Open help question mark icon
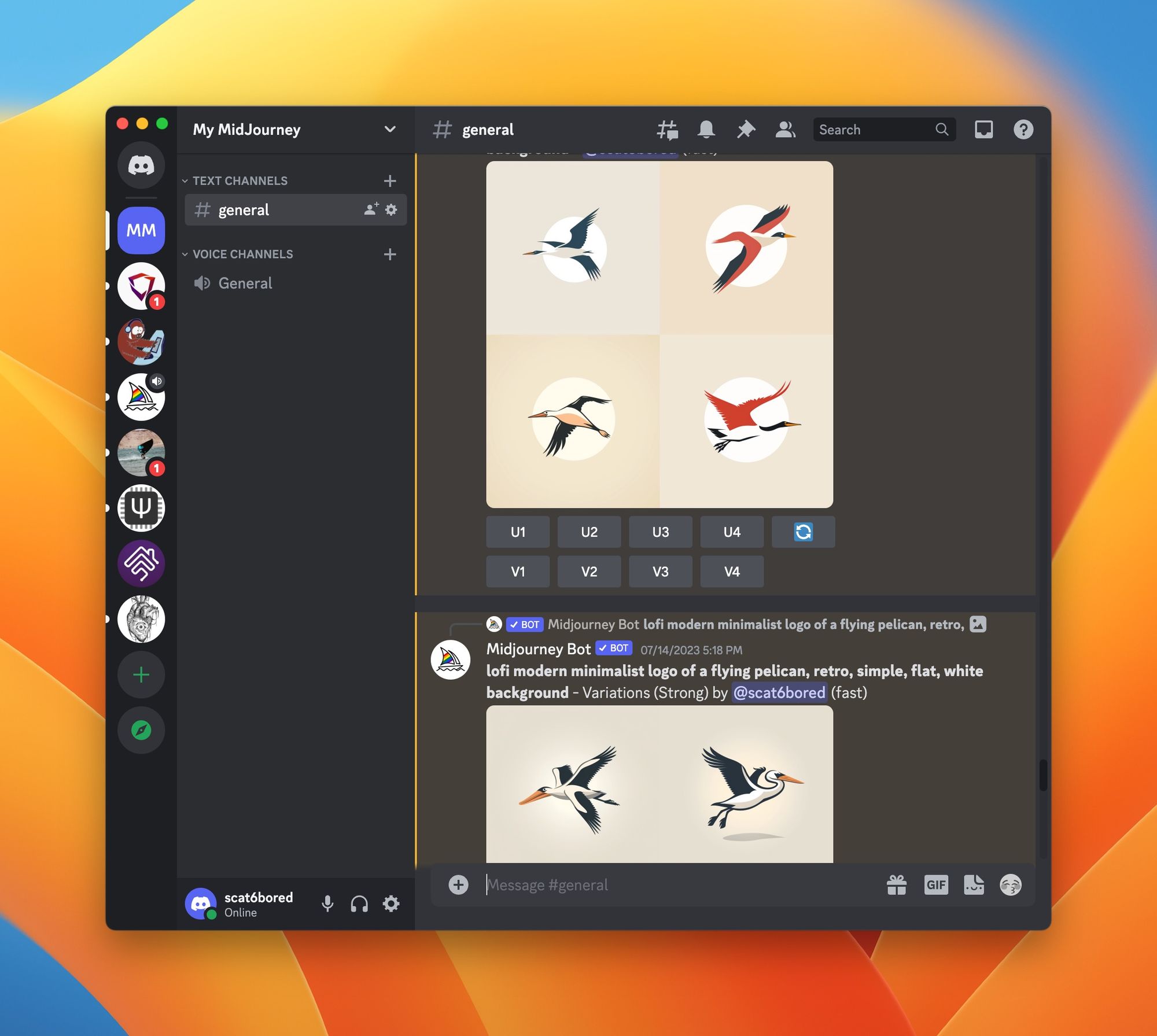The image size is (1157, 1036). point(1023,130)
